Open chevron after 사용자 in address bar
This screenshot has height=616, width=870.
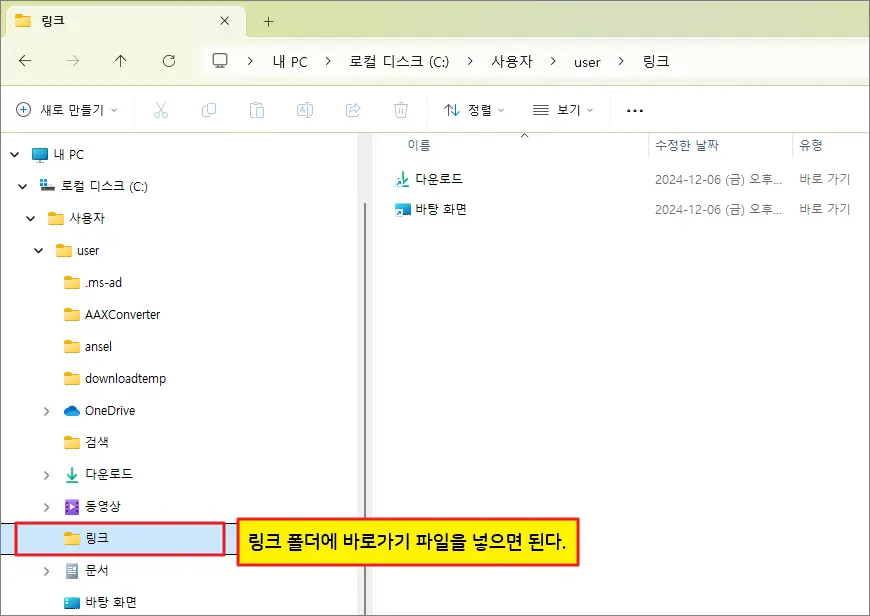553,61
